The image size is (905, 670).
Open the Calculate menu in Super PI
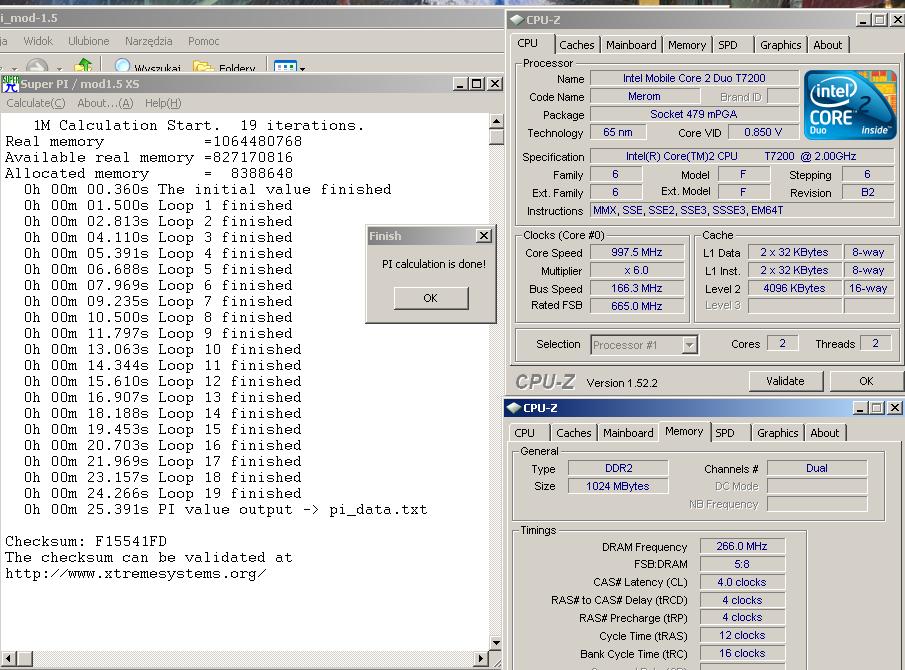[35, 103]
